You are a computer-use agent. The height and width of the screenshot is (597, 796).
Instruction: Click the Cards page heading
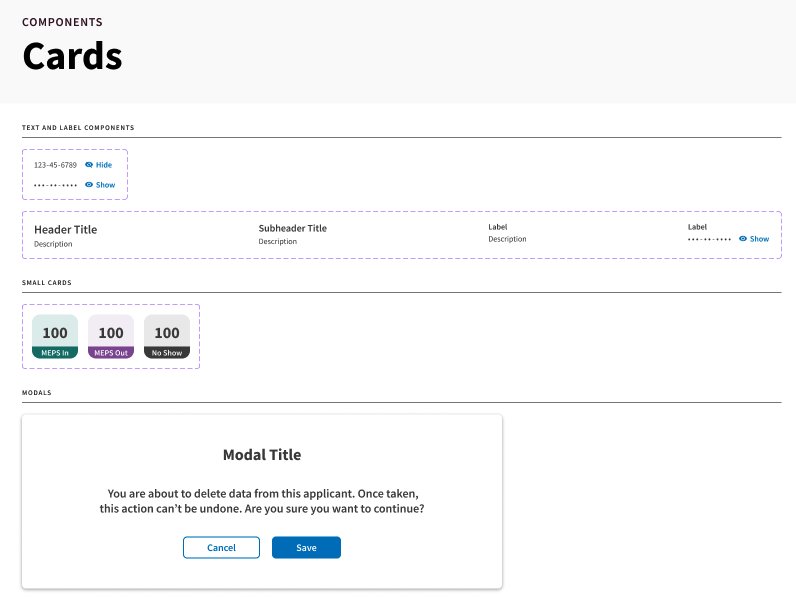tap(73, 56)
